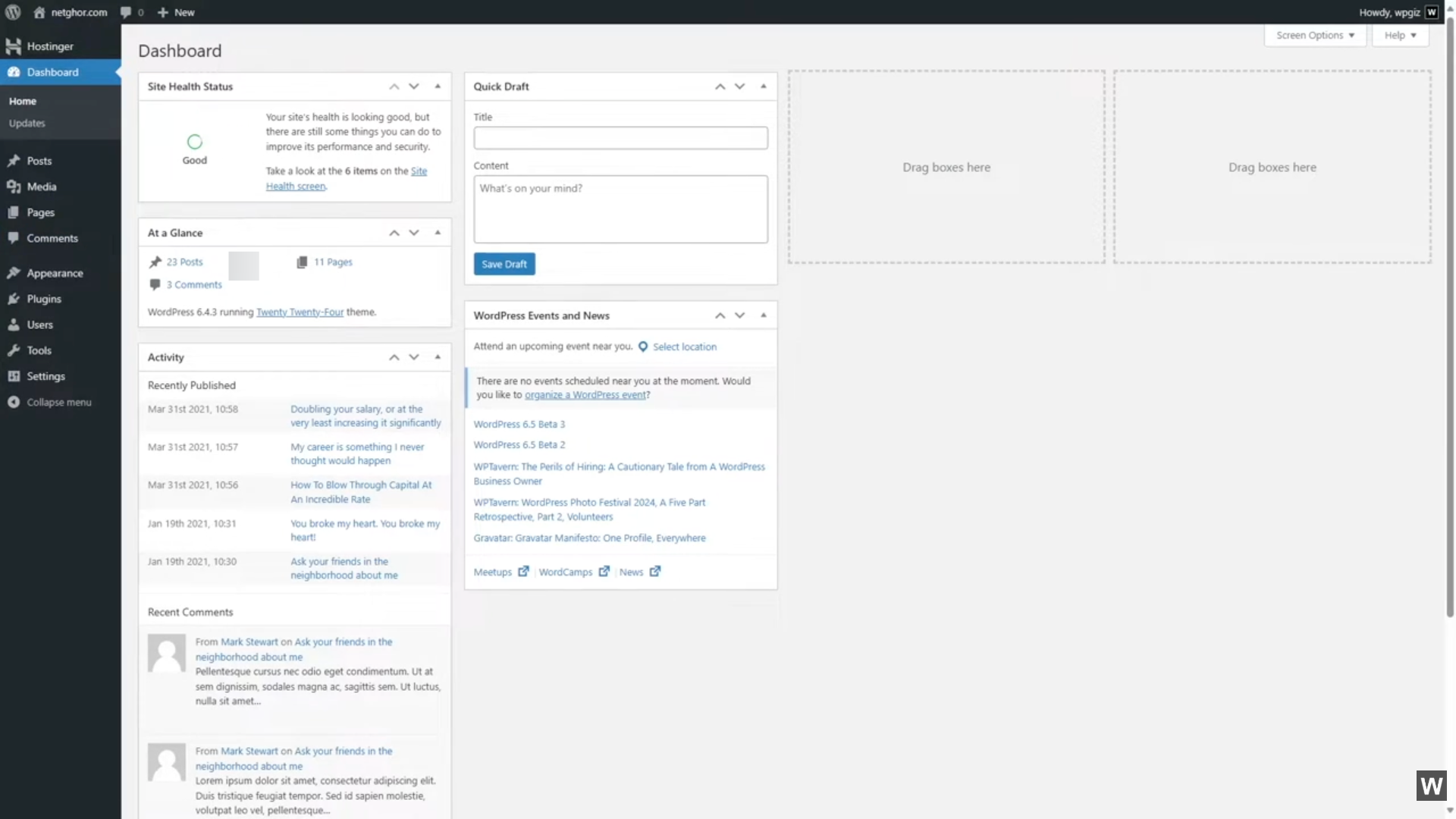Viewport: 1456px width, 819px height.
Task: Open the Help dropdown tab
Action: click(1400, 36)
